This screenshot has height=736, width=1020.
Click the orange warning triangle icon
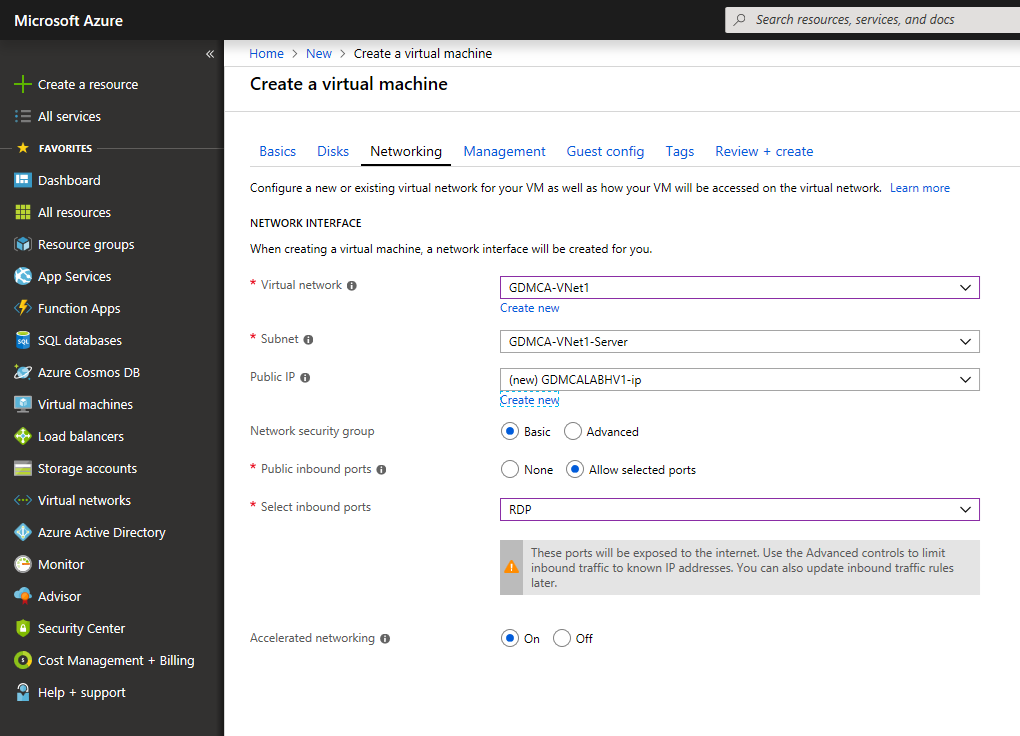(x=511, y=567)
